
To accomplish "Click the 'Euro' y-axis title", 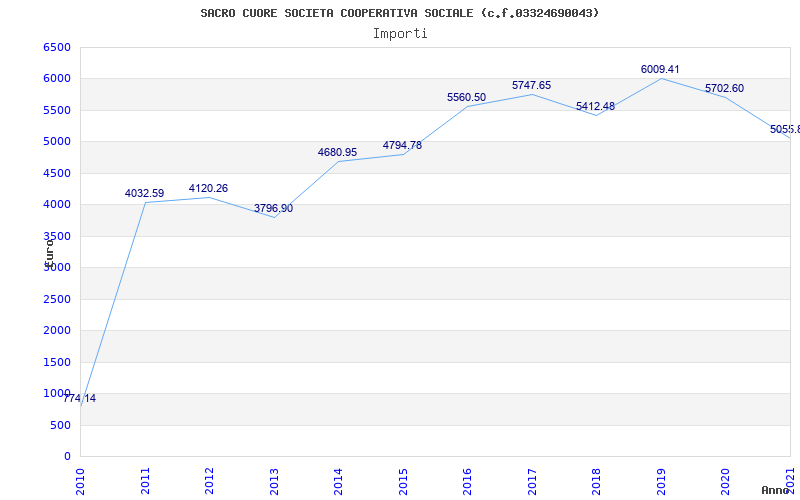I will click(48, 253).
